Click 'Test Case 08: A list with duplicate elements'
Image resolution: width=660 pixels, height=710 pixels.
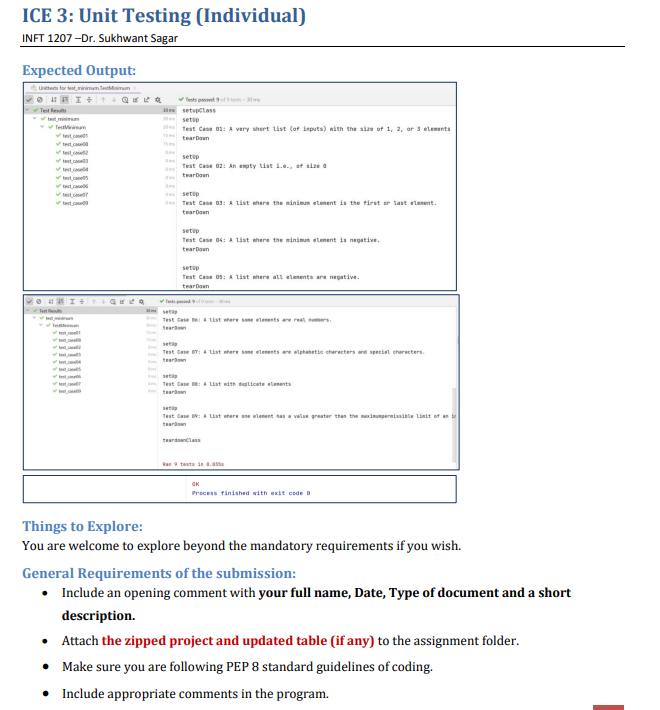tap(227, 384)
